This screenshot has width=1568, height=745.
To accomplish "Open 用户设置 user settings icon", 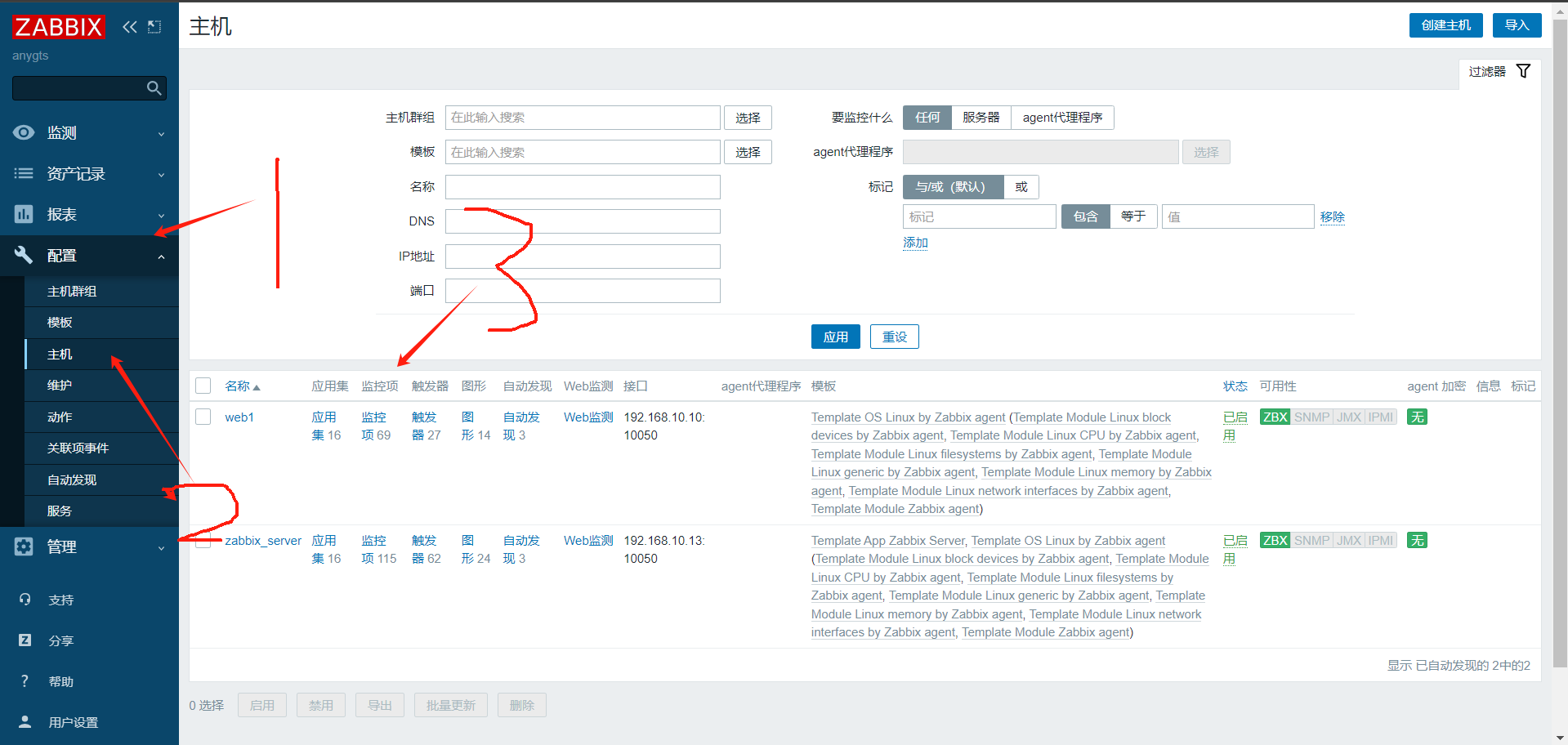I will 25,722.
